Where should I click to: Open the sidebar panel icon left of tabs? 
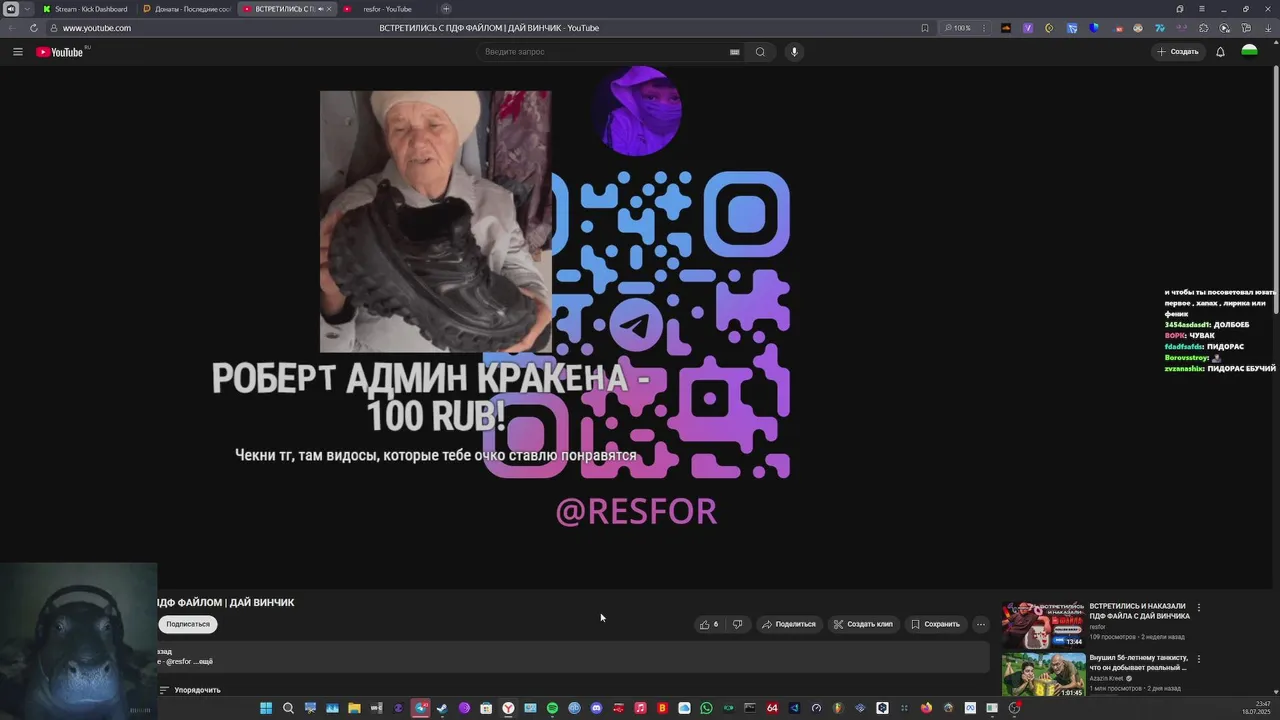click(x=11, y=9)
